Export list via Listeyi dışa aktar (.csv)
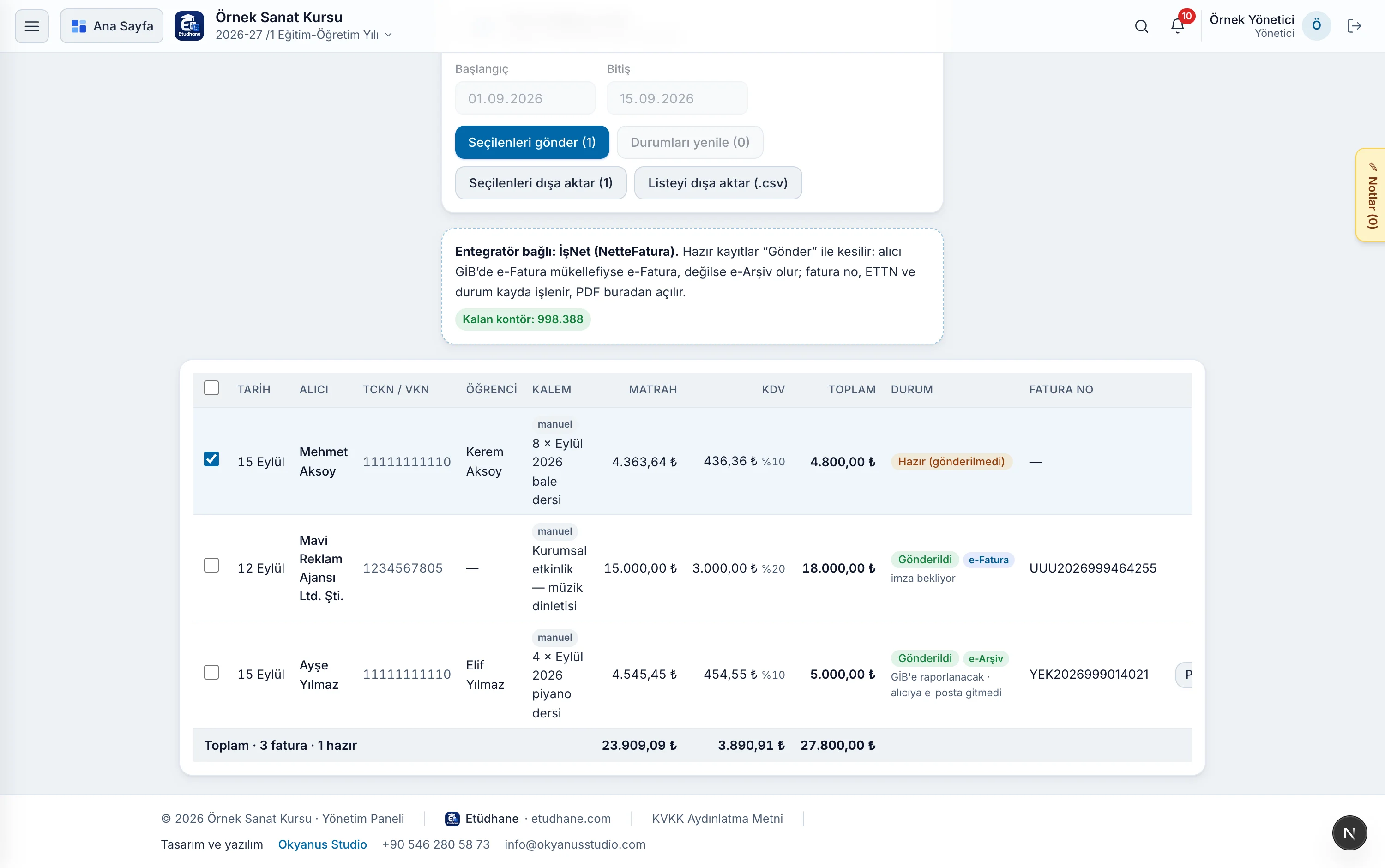This screenshot has height=868, width=1385. (x=718, y=183)
